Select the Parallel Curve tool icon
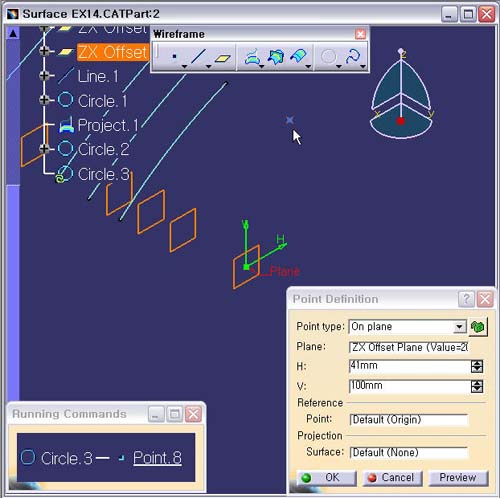Screen dimensions: 500x498 click(298, 57)
